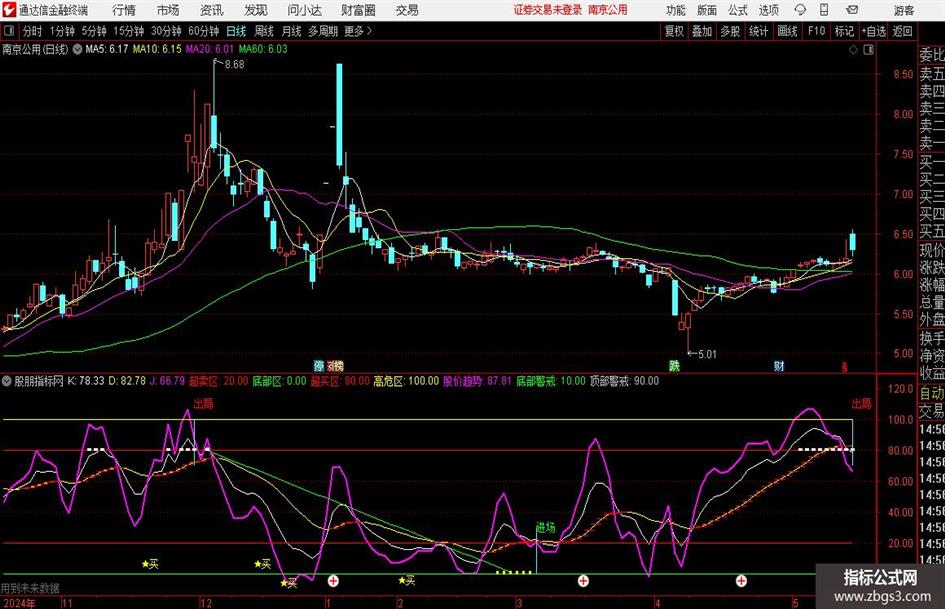This screenshot has height=609, width=945.
Task: Click the 多股 multi-stock button
Action: [x=730, y=31]
